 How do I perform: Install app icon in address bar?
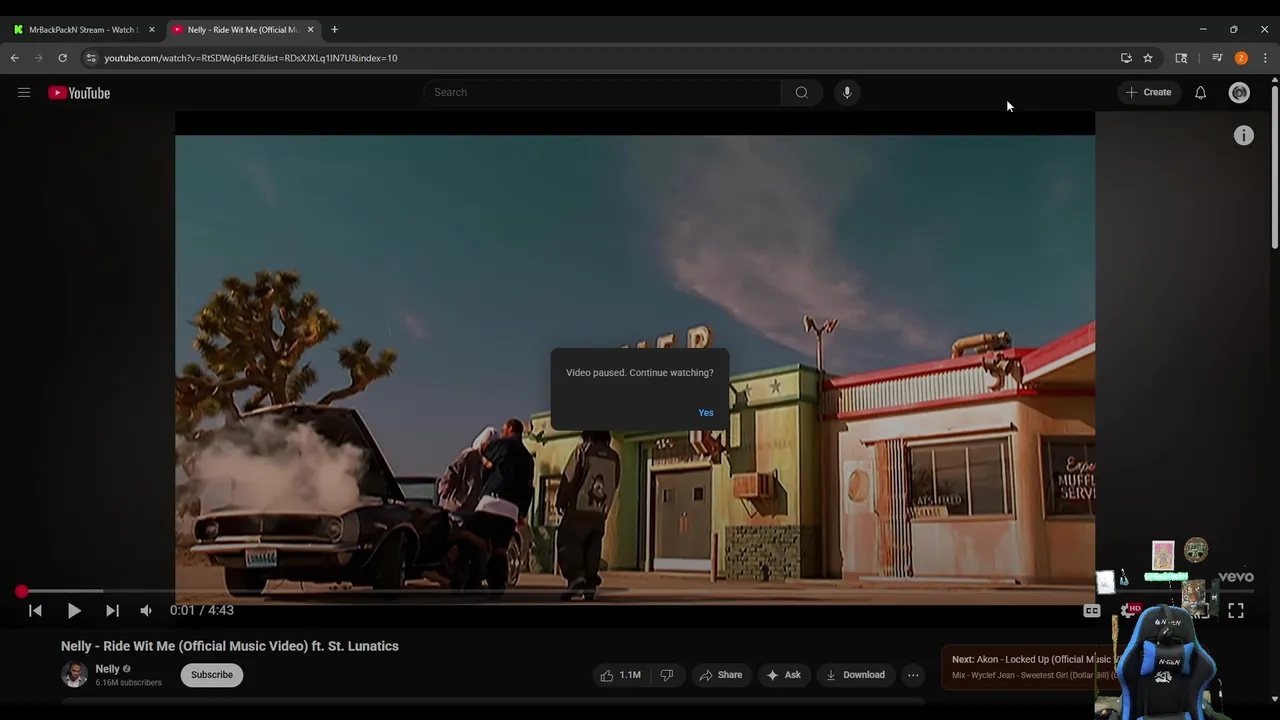(x=1126, y=58)
